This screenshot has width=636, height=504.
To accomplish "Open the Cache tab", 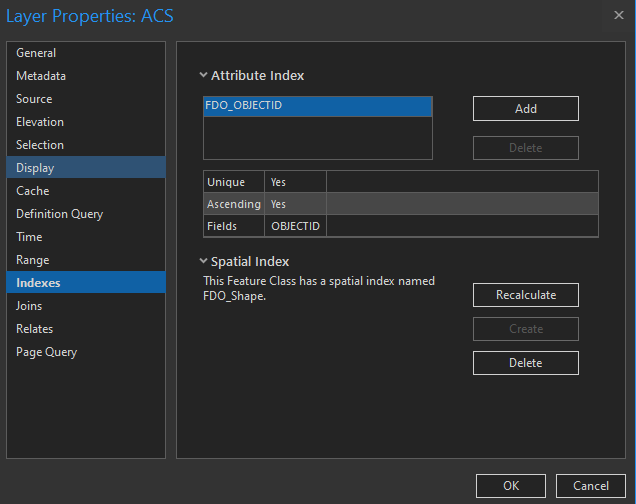I will (x=32, y=191).
